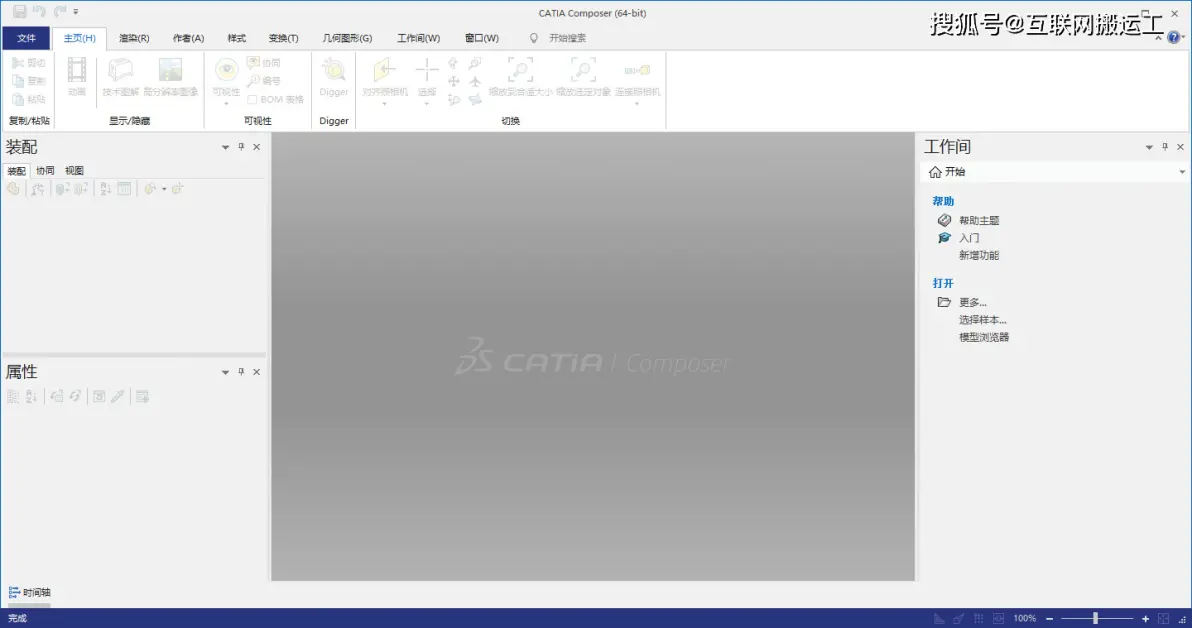Open the 装配 panel options dropdown arrow
The image size is (1192, 628).
225,147
